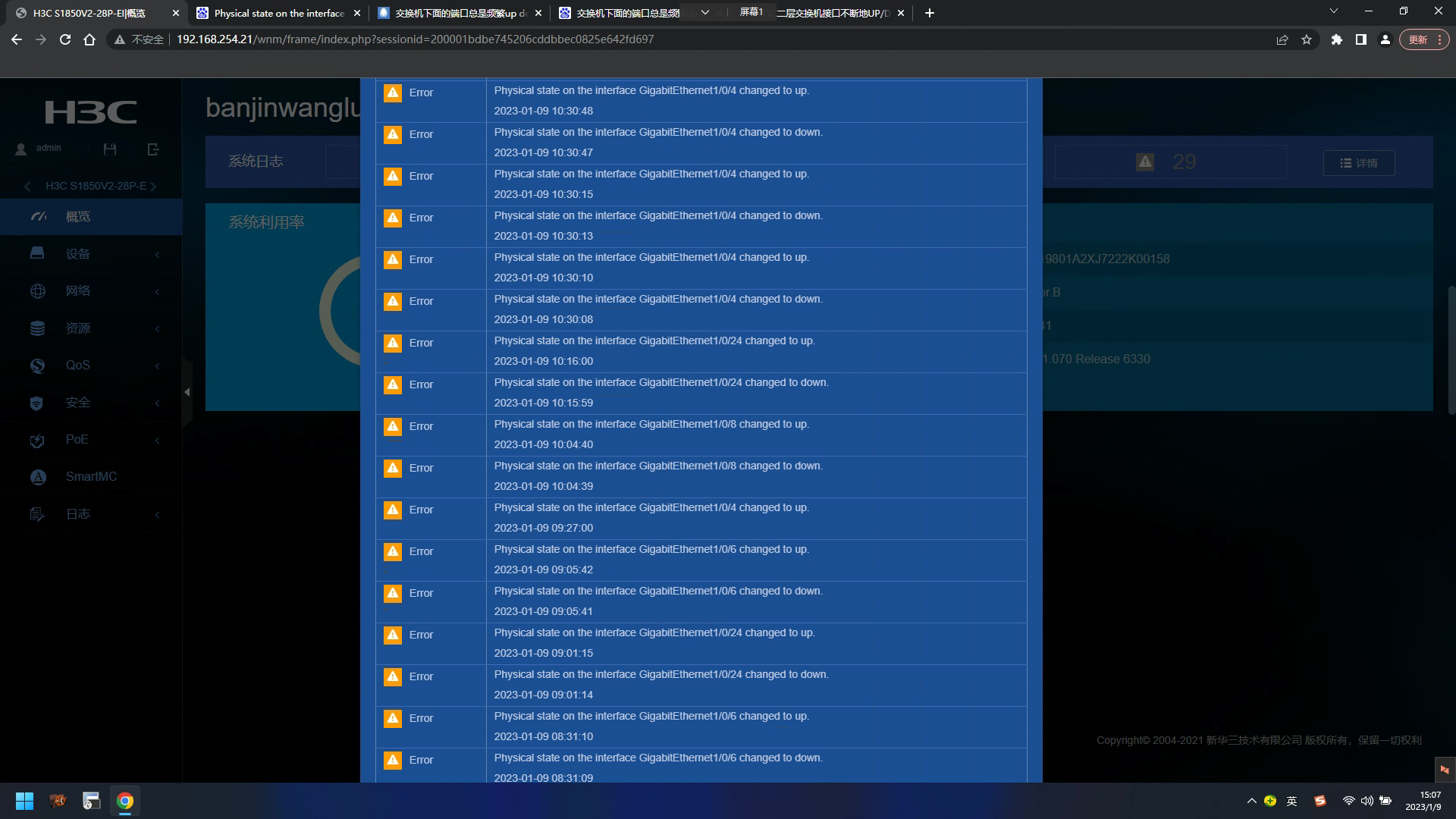Click previous device arrow before H3C S1850V2

[27, 187]
